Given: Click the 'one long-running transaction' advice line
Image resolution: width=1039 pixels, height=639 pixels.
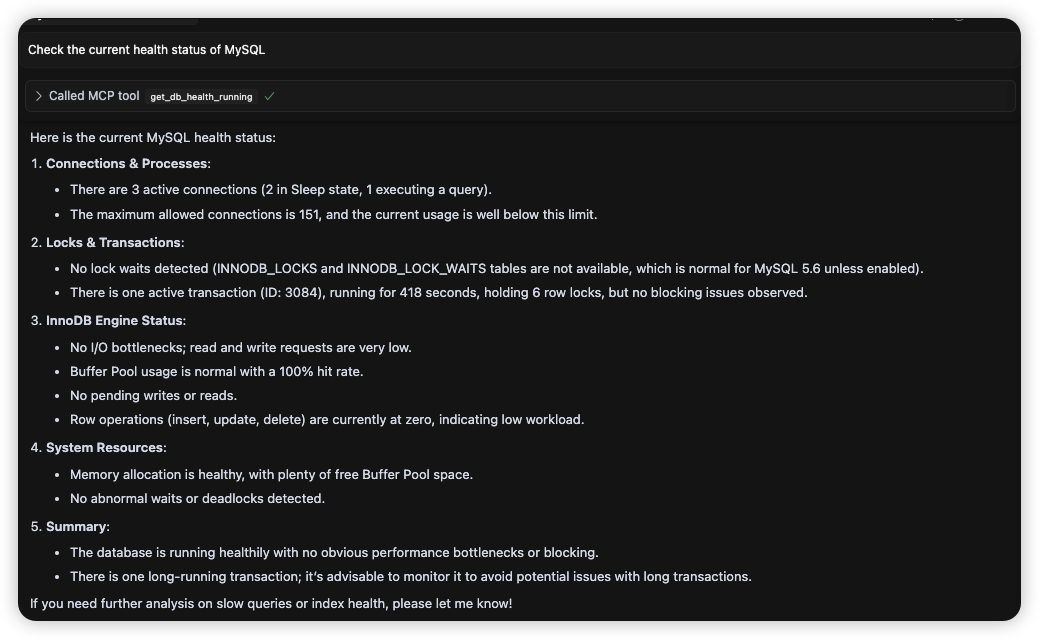Looking at the screenshot, I should [410, 576].
